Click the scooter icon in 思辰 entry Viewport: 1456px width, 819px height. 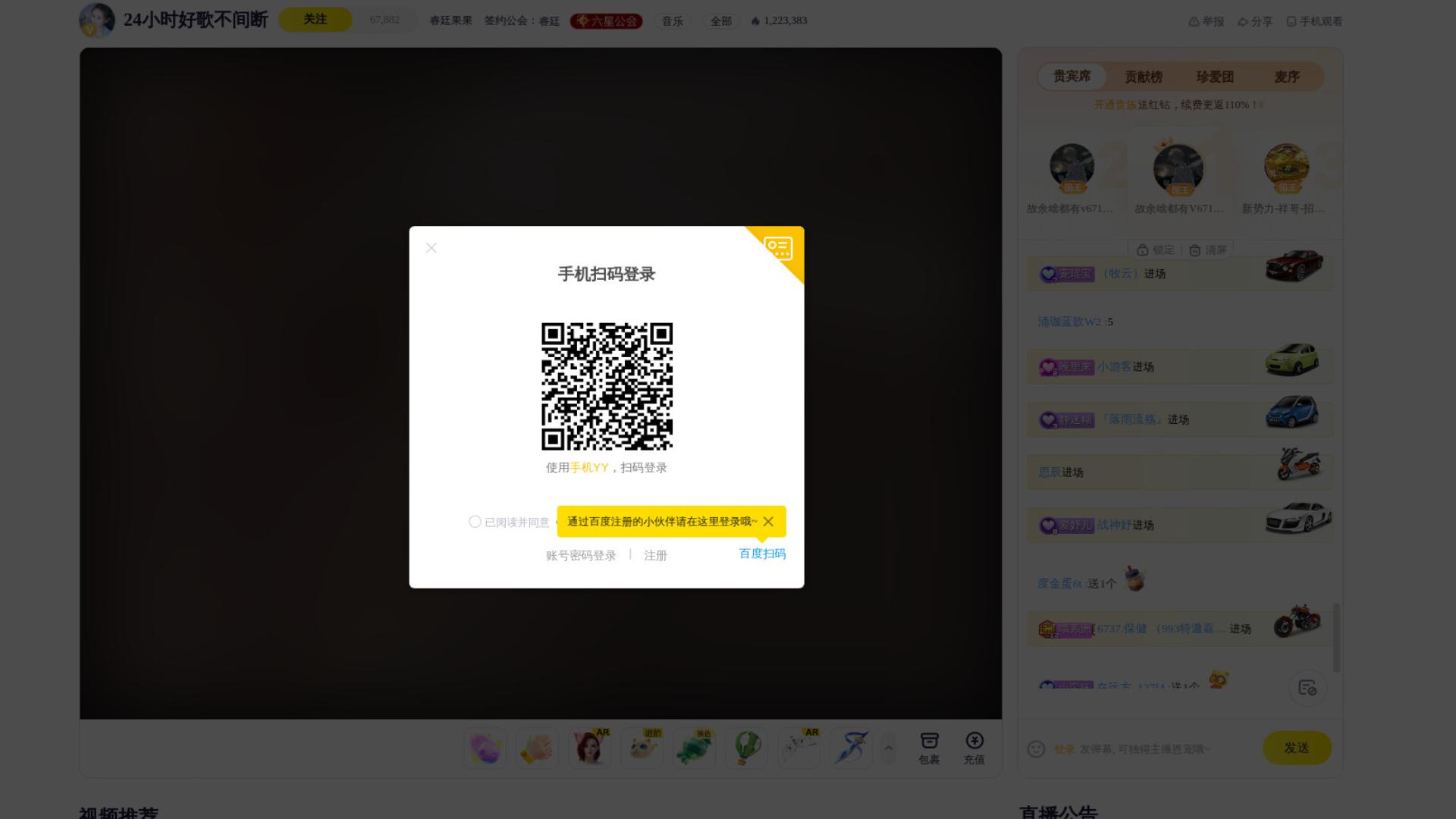(x=1298, y=464)
